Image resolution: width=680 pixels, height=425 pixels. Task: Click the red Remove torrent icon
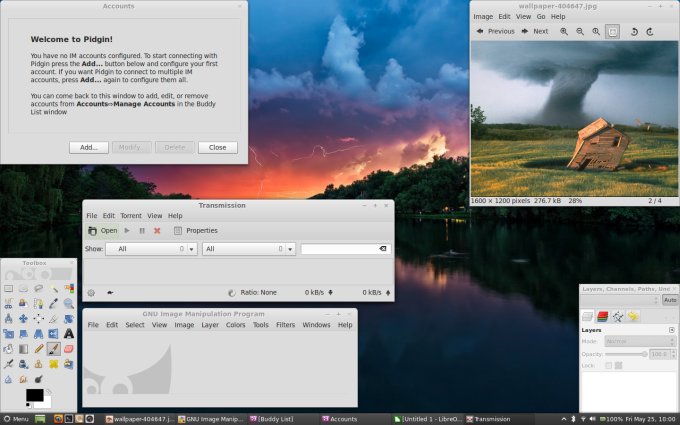(x=157, y=231)
